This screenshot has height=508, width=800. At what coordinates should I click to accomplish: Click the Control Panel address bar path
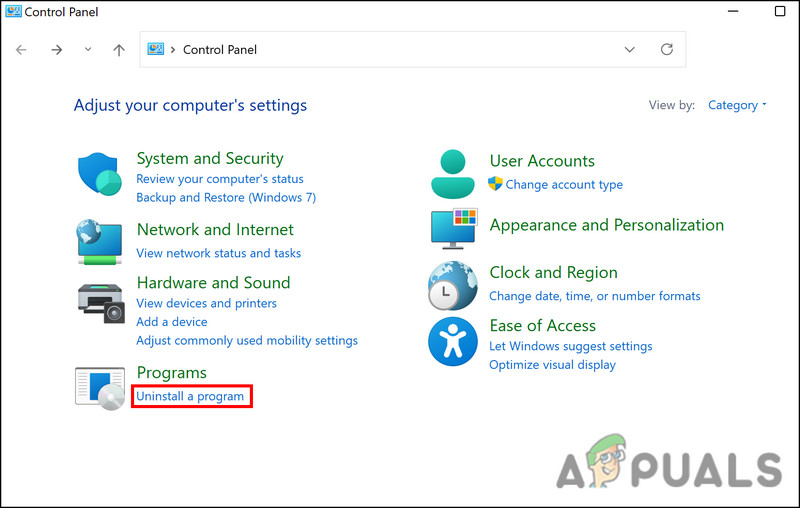pyautogui.click(x=220, y=49)
